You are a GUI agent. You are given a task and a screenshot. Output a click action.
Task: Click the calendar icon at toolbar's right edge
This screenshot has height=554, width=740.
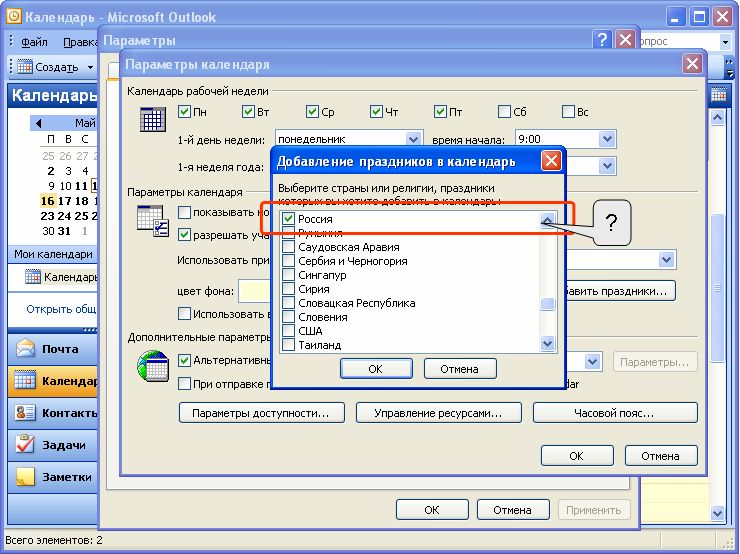click(x=718, y=95)
